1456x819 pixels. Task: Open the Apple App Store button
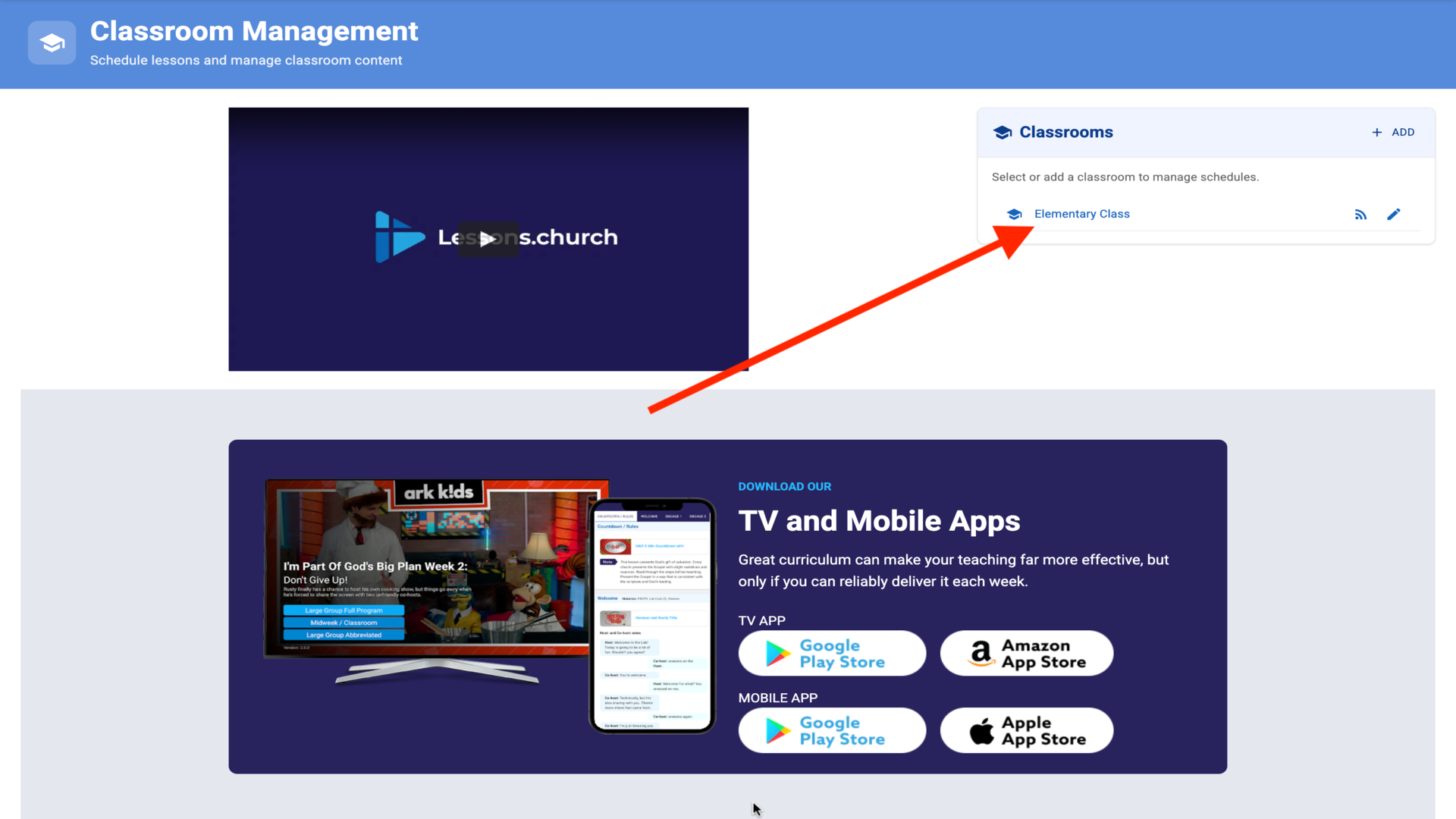[x=1026, y=730]
